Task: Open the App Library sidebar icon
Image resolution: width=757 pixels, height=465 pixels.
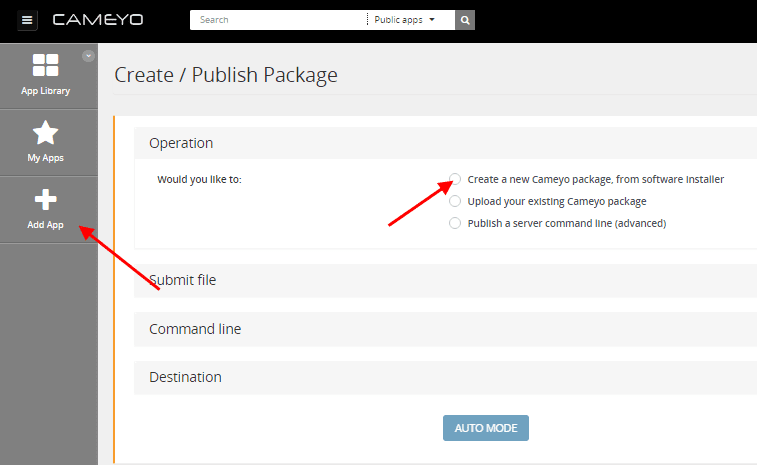Action: (45, 65)
